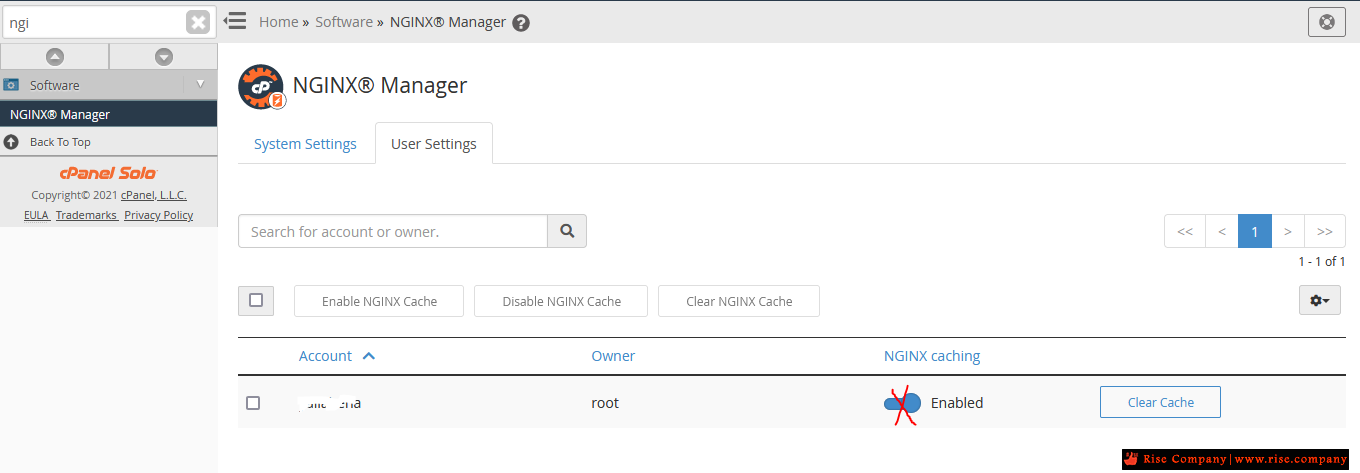The height and width of the screenshot is (473, 1360).
Task: Collapse all sidebar categories with the up arrow
Action: 55,57
